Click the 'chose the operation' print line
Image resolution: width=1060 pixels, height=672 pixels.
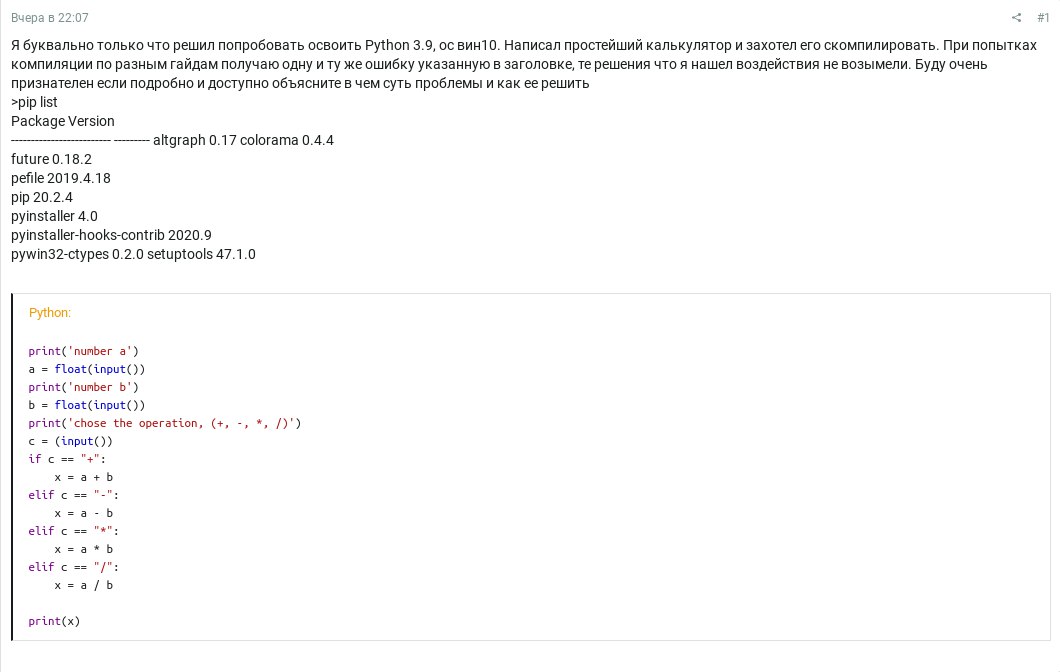(x=164, y=423)
